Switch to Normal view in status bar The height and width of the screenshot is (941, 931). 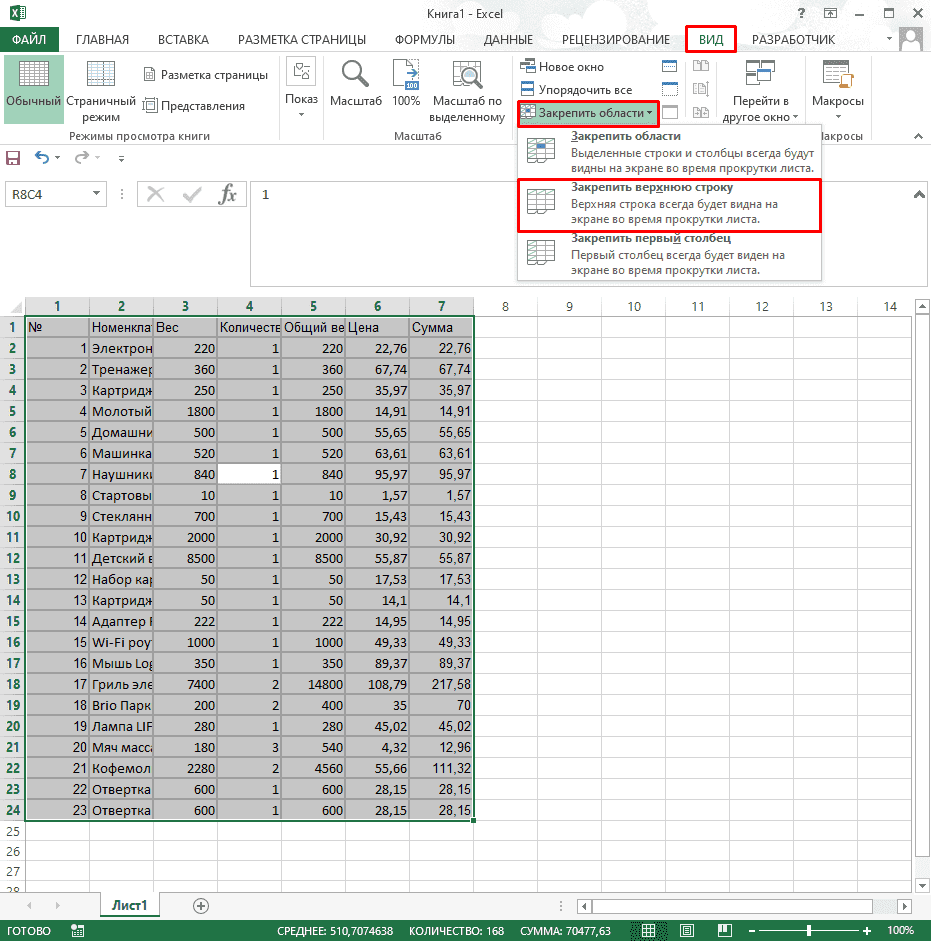648,931
